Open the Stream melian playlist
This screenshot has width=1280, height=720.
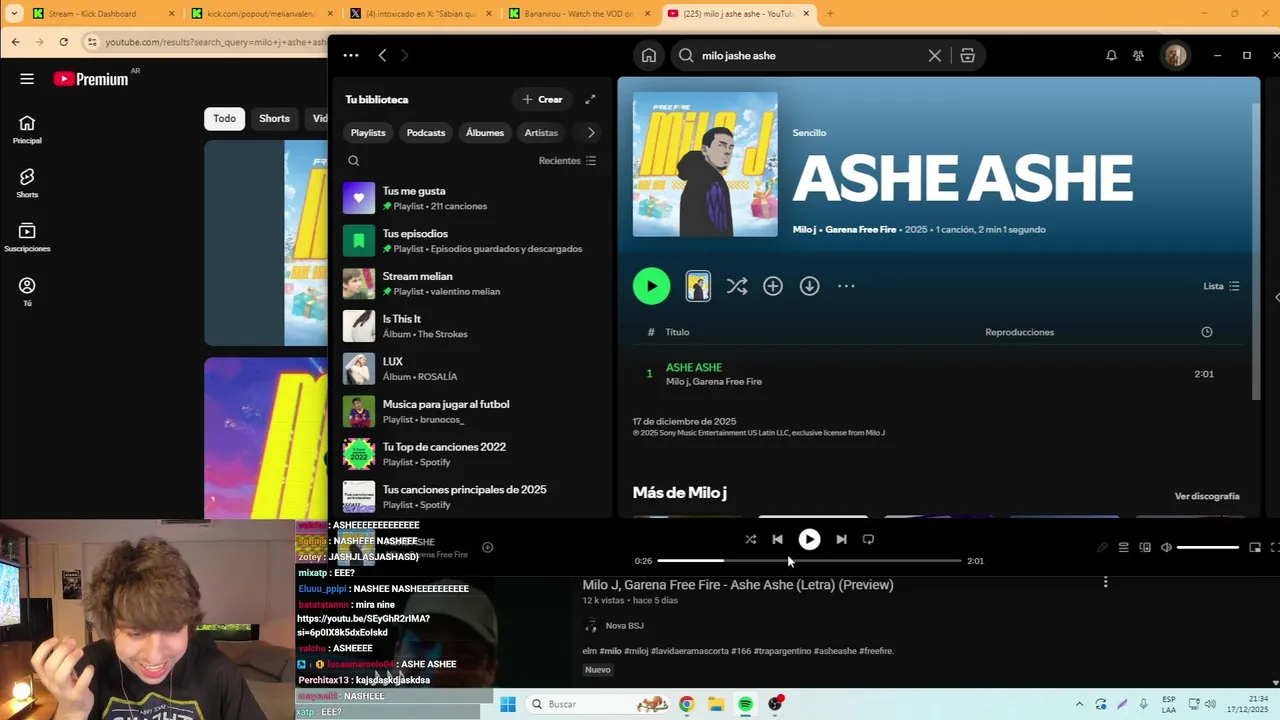click(470, 284)
